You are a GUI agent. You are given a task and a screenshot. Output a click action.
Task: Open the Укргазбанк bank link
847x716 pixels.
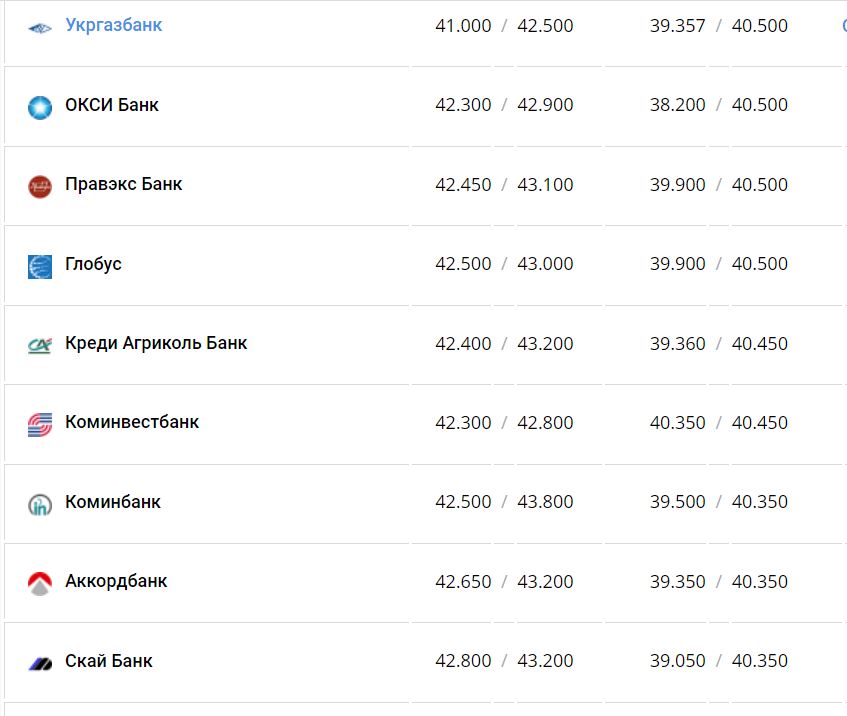113,25
